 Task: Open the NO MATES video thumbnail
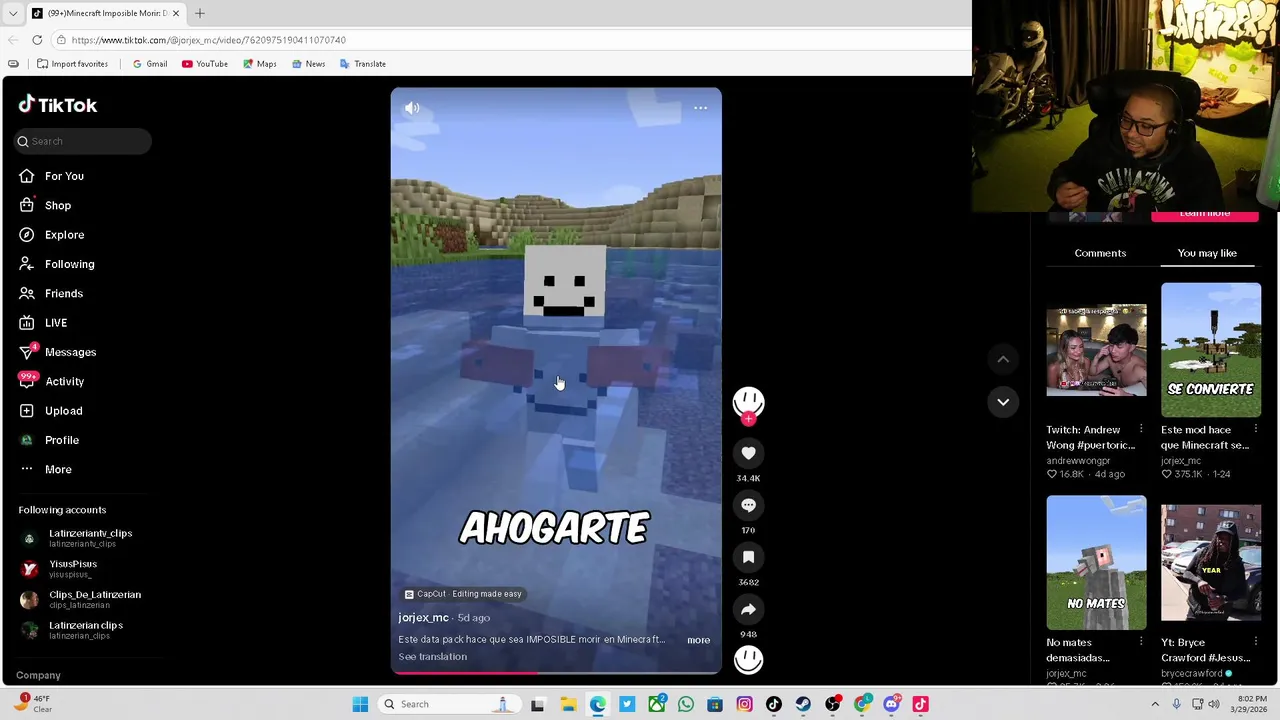(x=1096, y=562)
